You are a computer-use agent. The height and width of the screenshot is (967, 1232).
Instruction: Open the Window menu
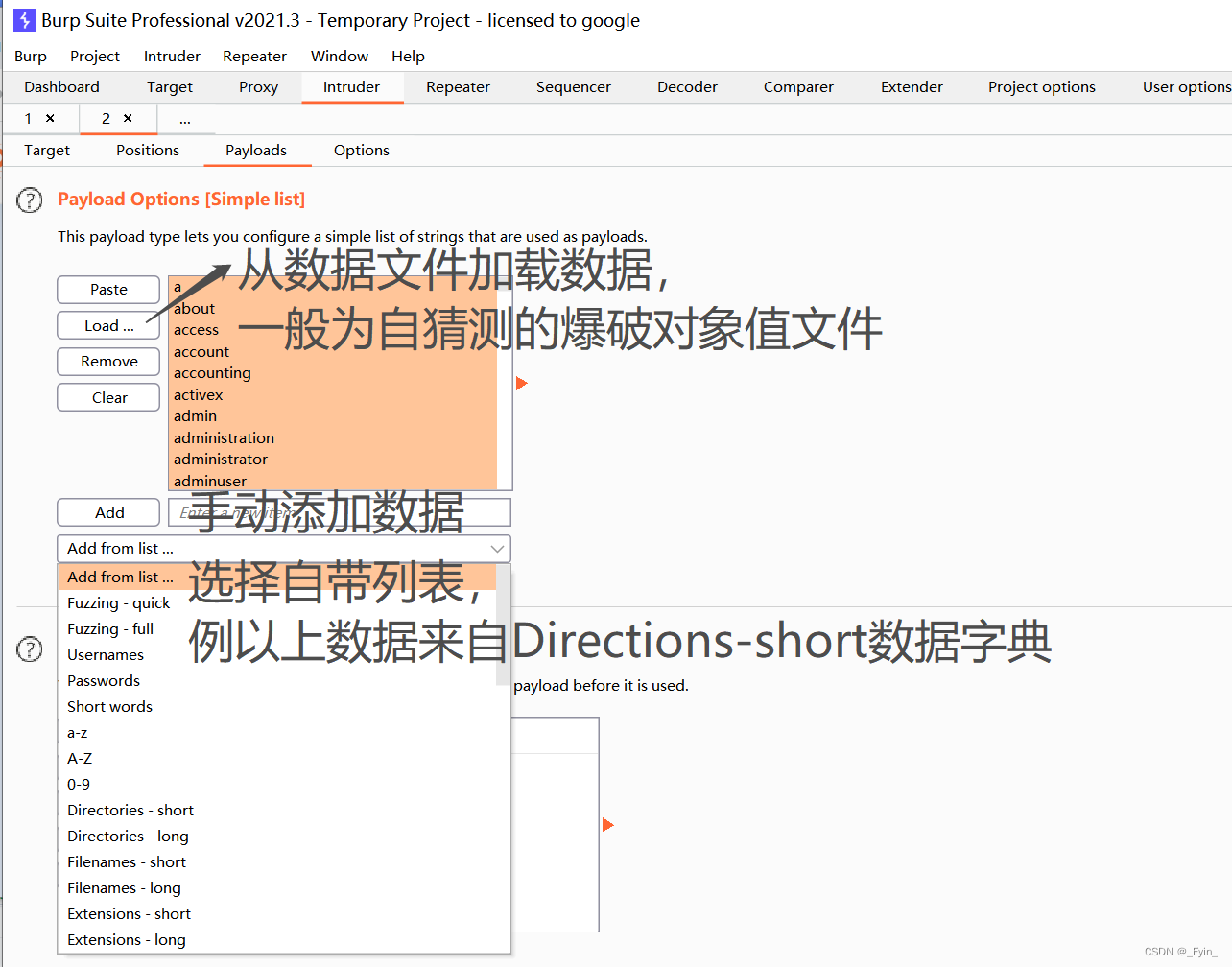coord(340,57)
